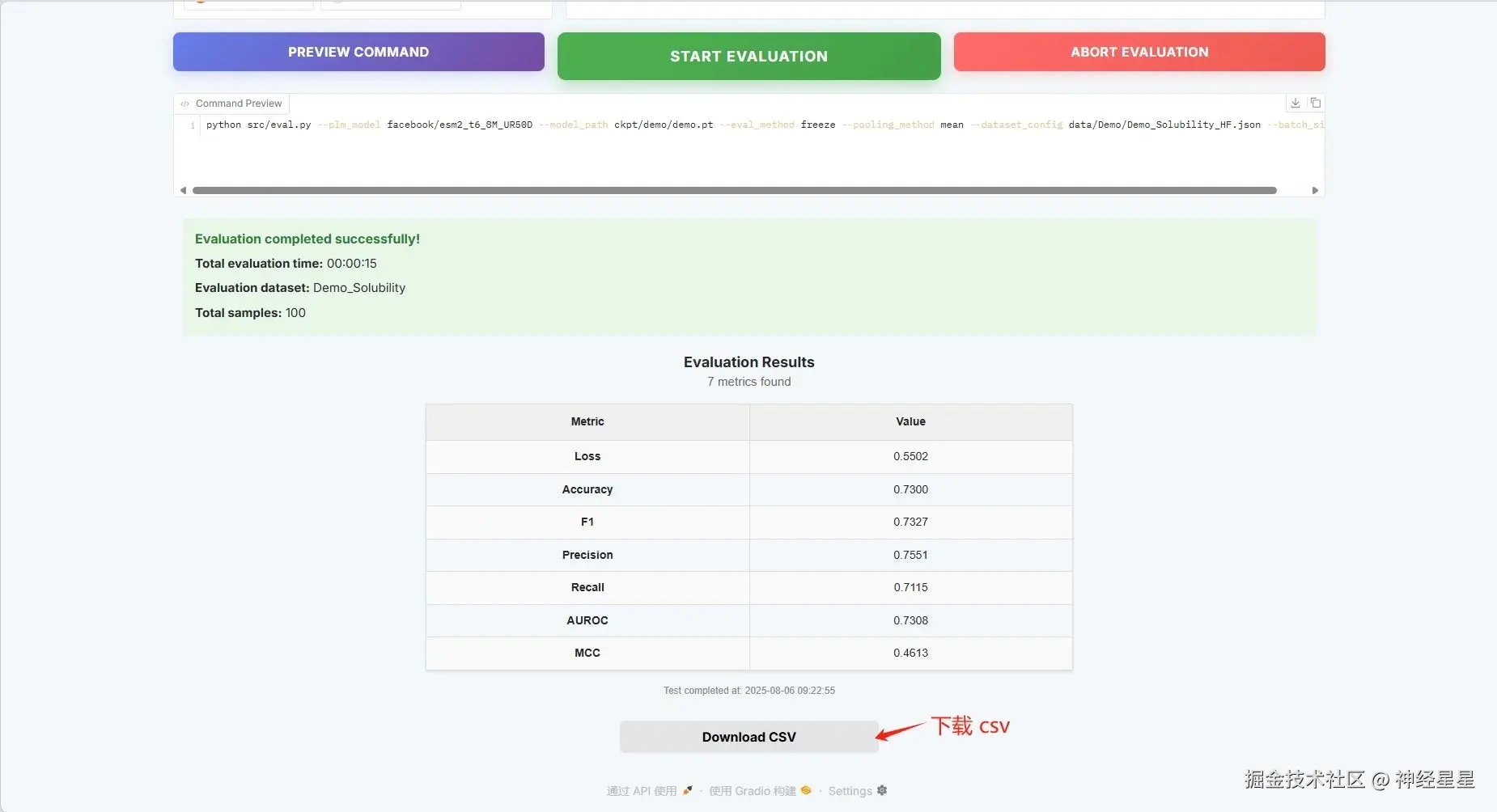Select the MCC value 0.4613 cell
1497x812 pixels.
point(910,653)
